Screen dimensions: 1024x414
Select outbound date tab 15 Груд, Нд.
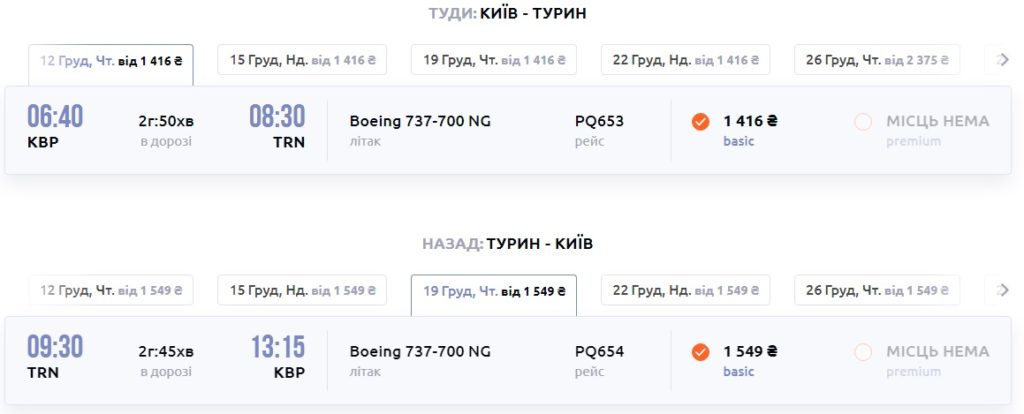coord(301,60)
